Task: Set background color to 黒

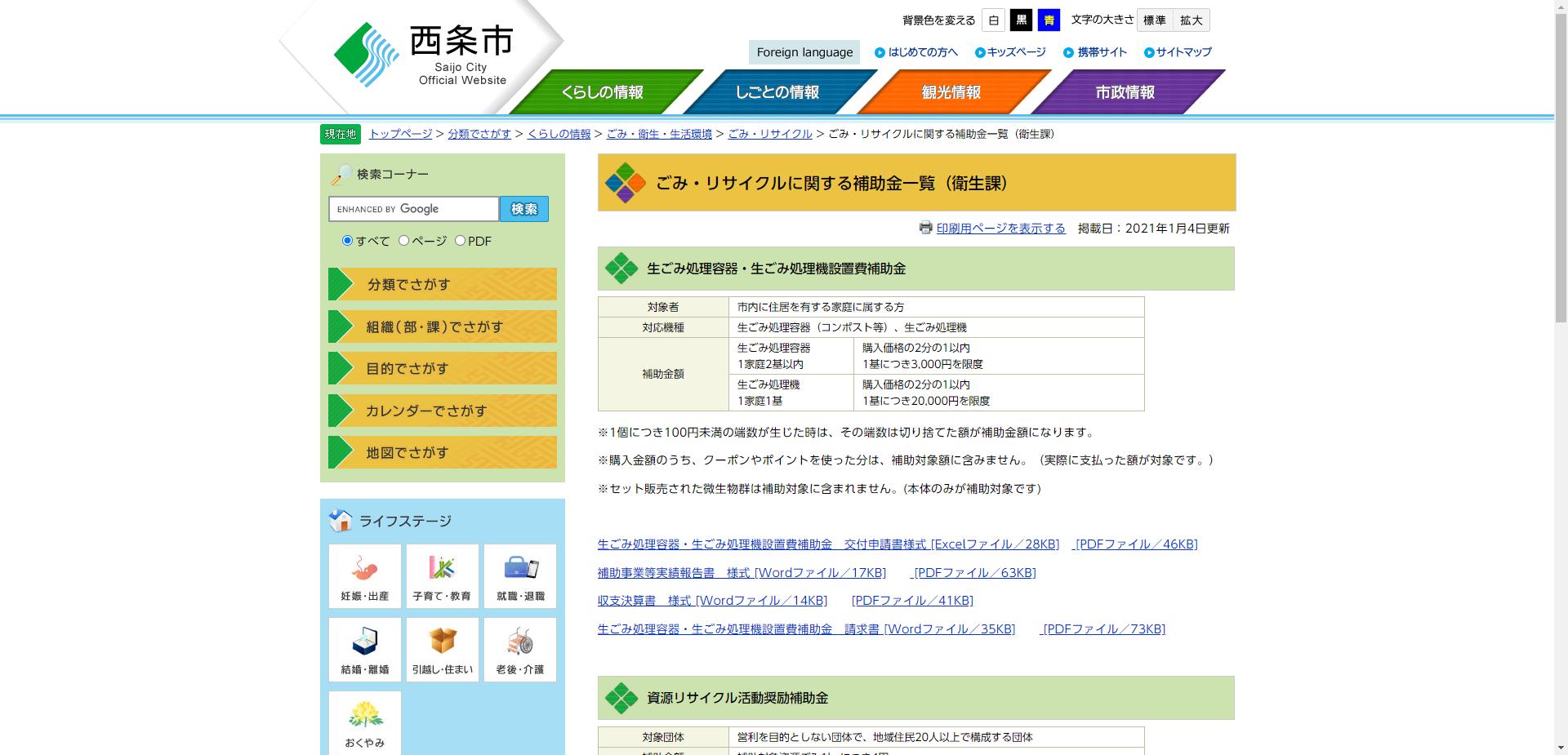Action: 1021,20
